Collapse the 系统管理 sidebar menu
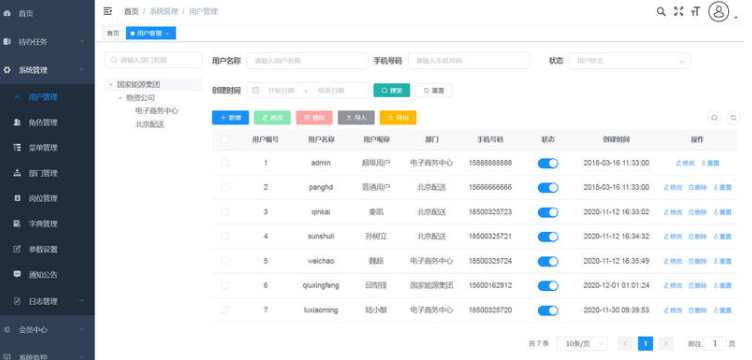Screen dimensions: 752x360 click(82, 70)
